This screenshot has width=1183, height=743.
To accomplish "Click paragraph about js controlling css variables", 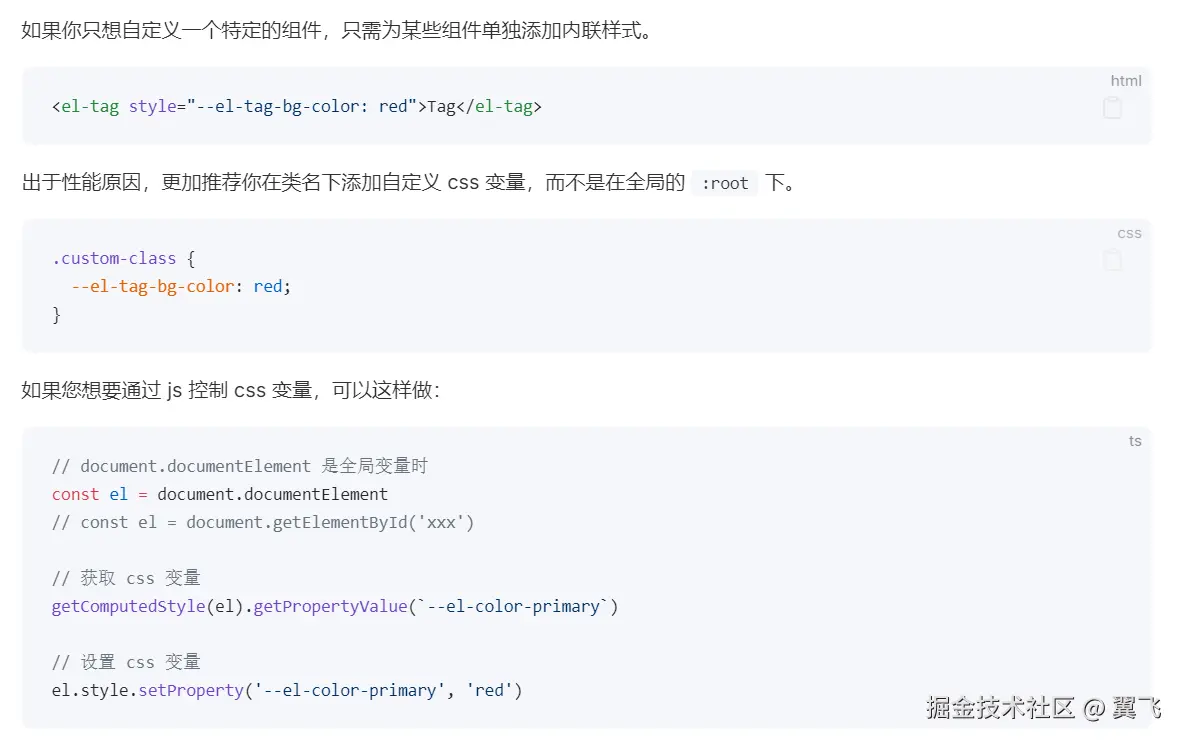I will tap(230, 390).
